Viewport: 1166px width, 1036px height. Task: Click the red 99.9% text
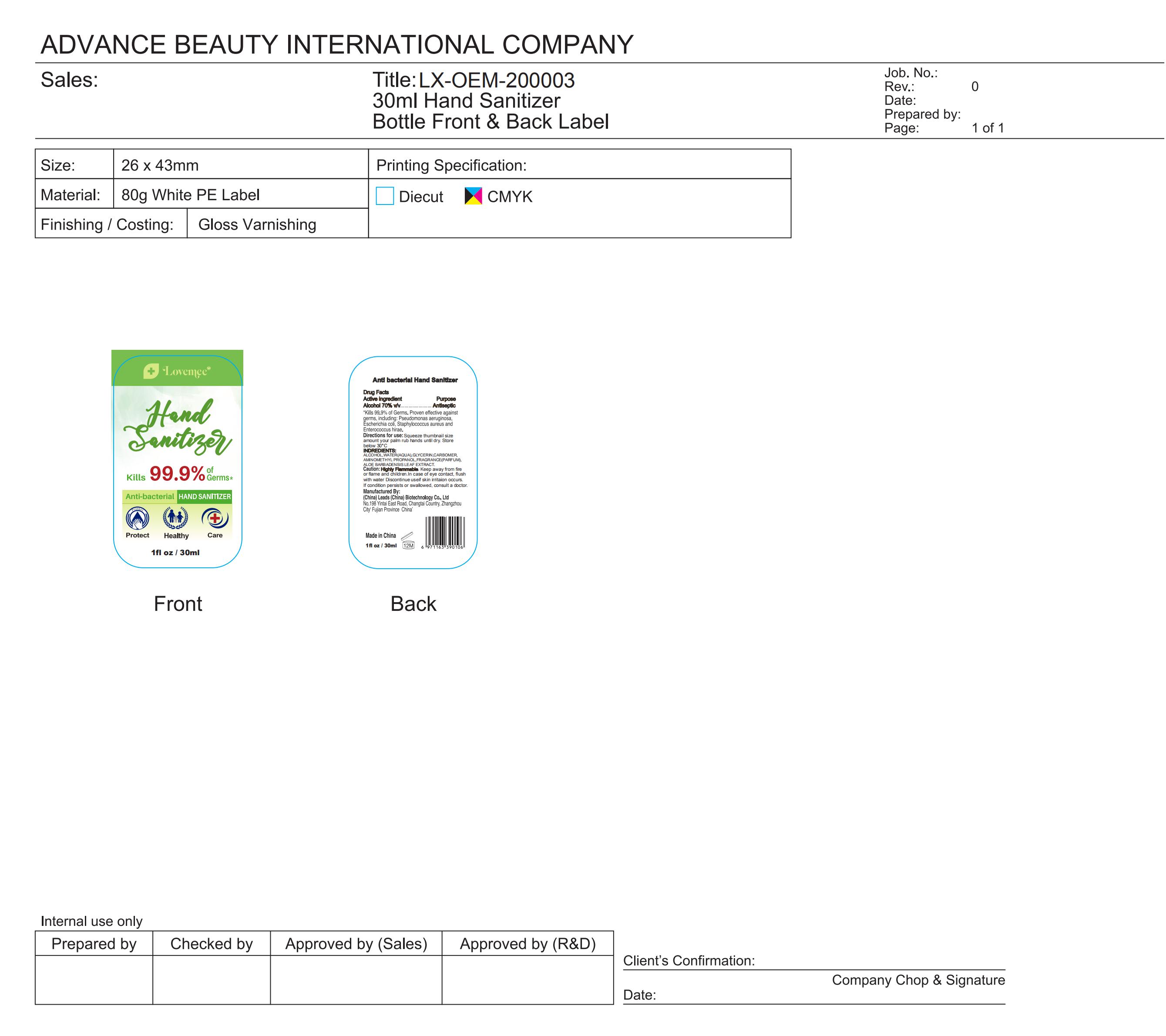pyautogui.click(x=177, y=473)
